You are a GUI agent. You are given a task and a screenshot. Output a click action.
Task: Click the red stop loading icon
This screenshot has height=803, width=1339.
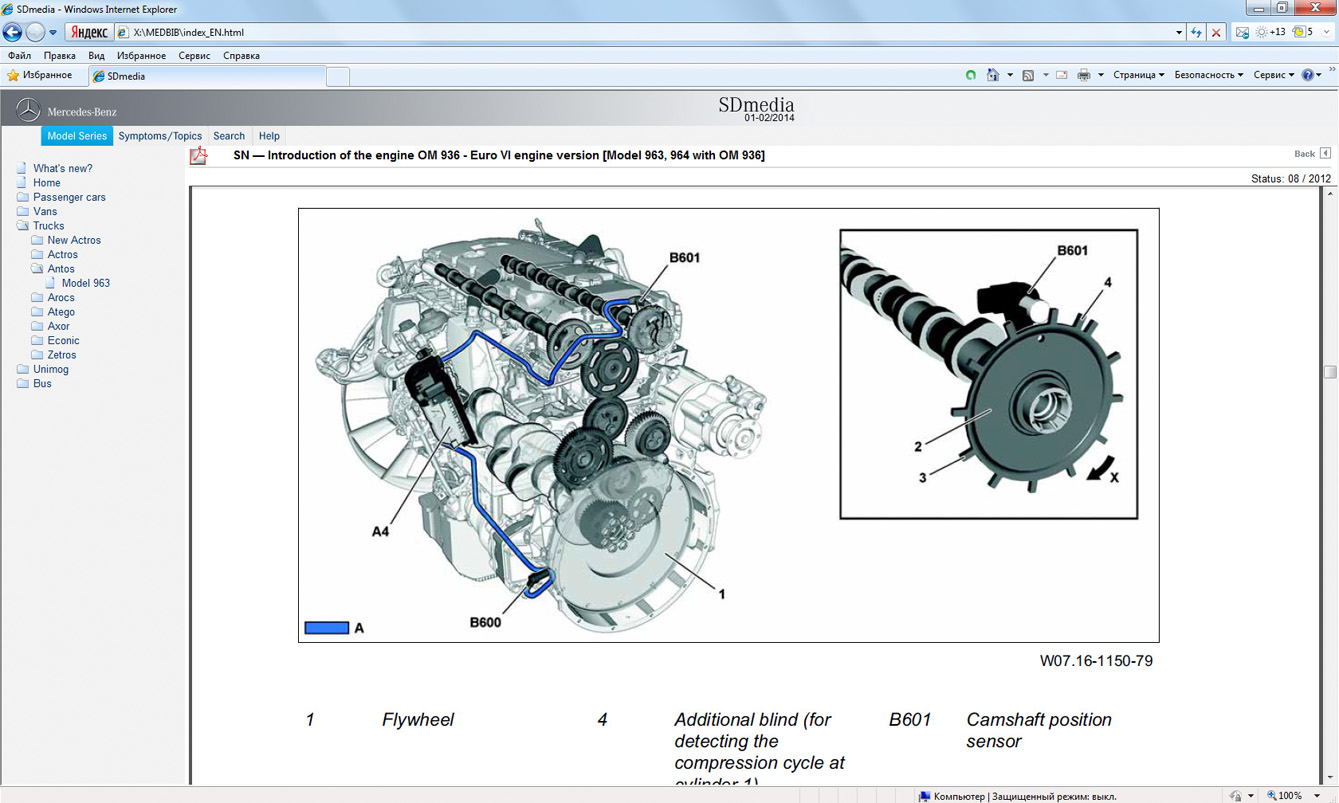[1216, 32]
